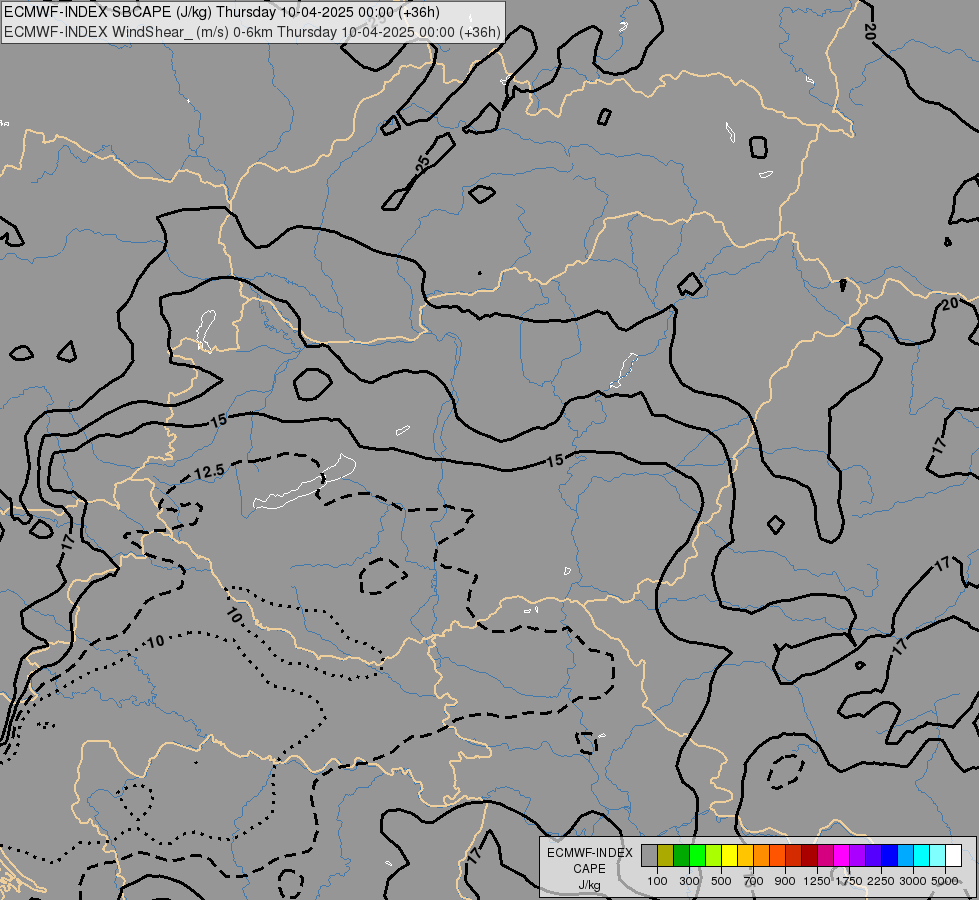Click the legend value 300
This screenshot has width=979, height=900.
click(x=689, y=881)
